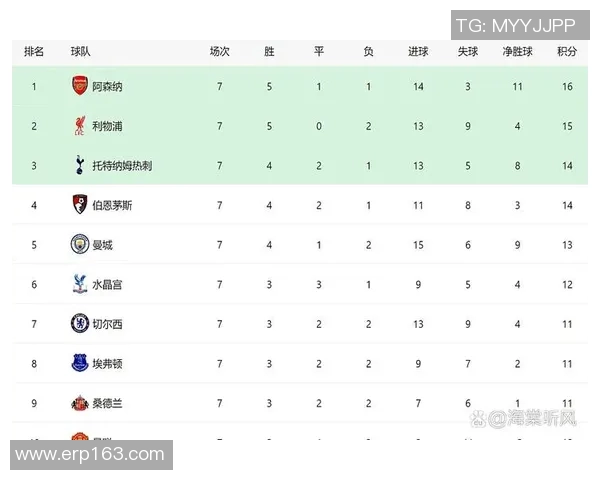The image size is (600, 480).
Task: Click the 进球 column header
Action: (418, 52)
